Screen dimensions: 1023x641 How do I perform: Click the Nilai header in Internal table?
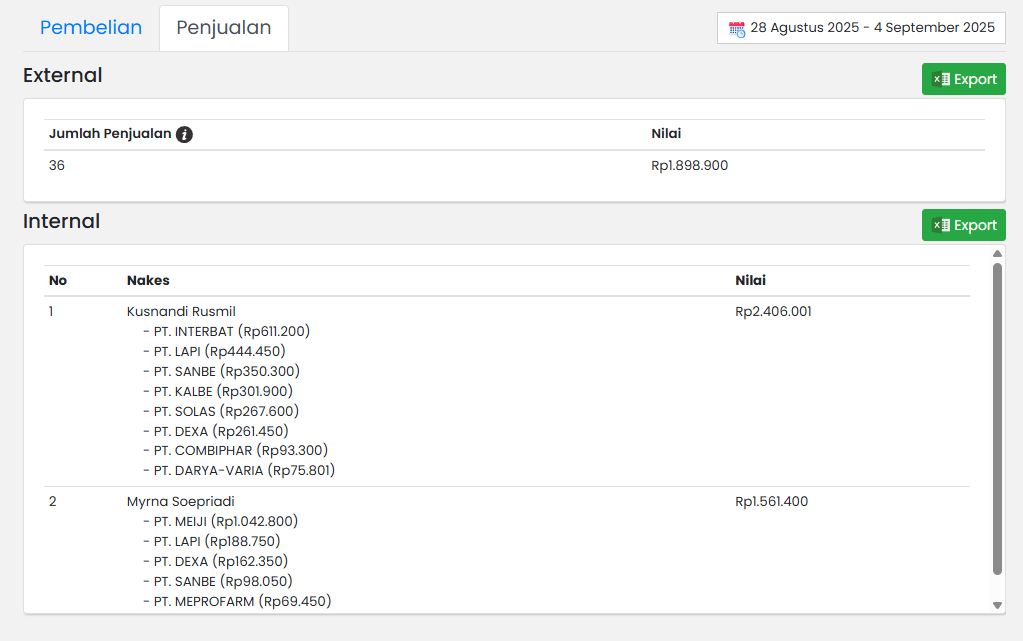750,281
